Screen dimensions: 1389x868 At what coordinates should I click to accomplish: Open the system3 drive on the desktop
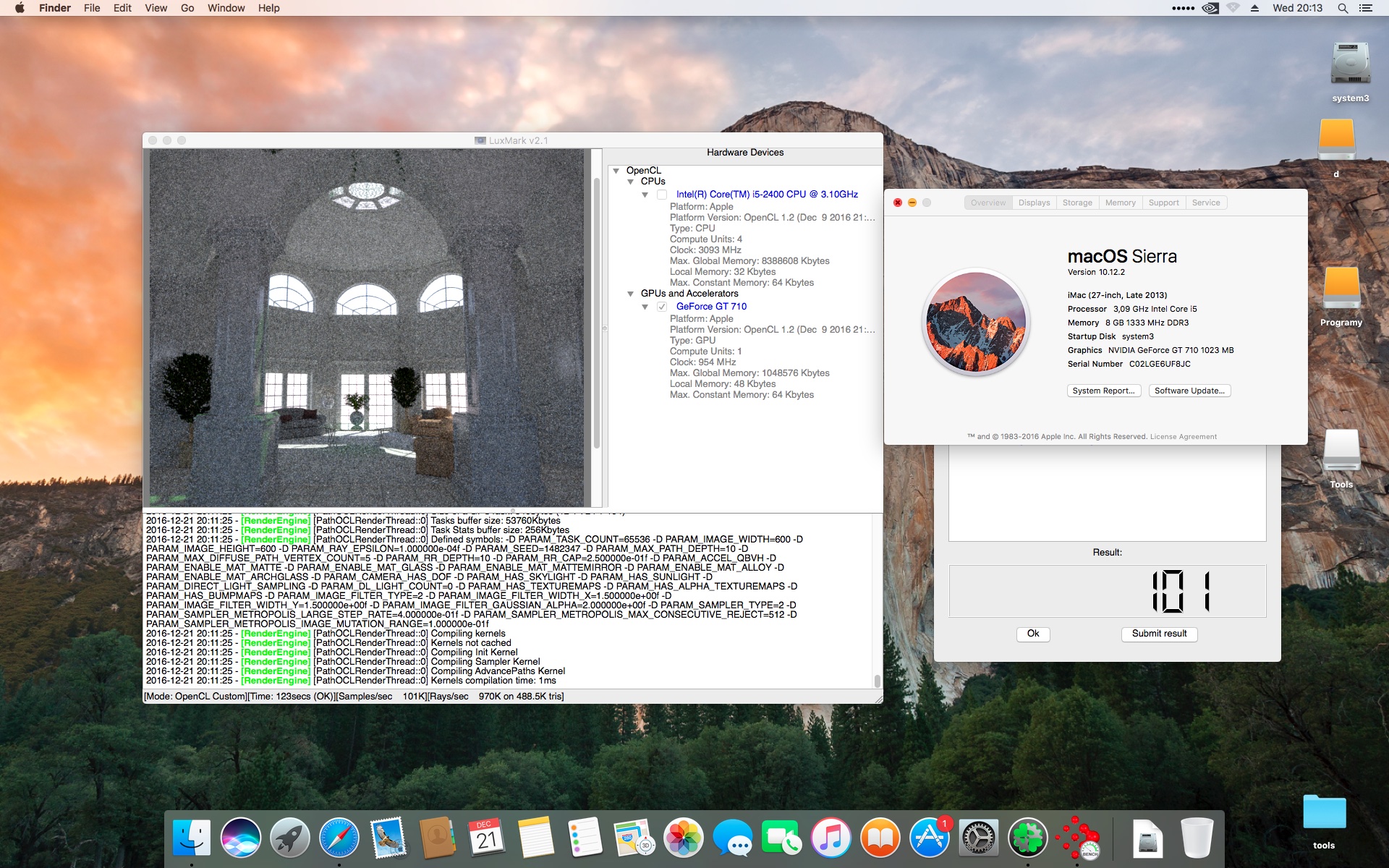click(x=1350, y=65)
